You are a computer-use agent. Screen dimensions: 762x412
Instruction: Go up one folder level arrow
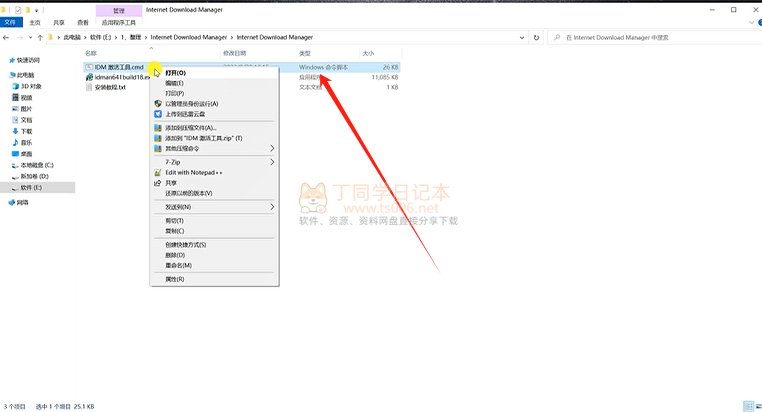click(40, 37)
